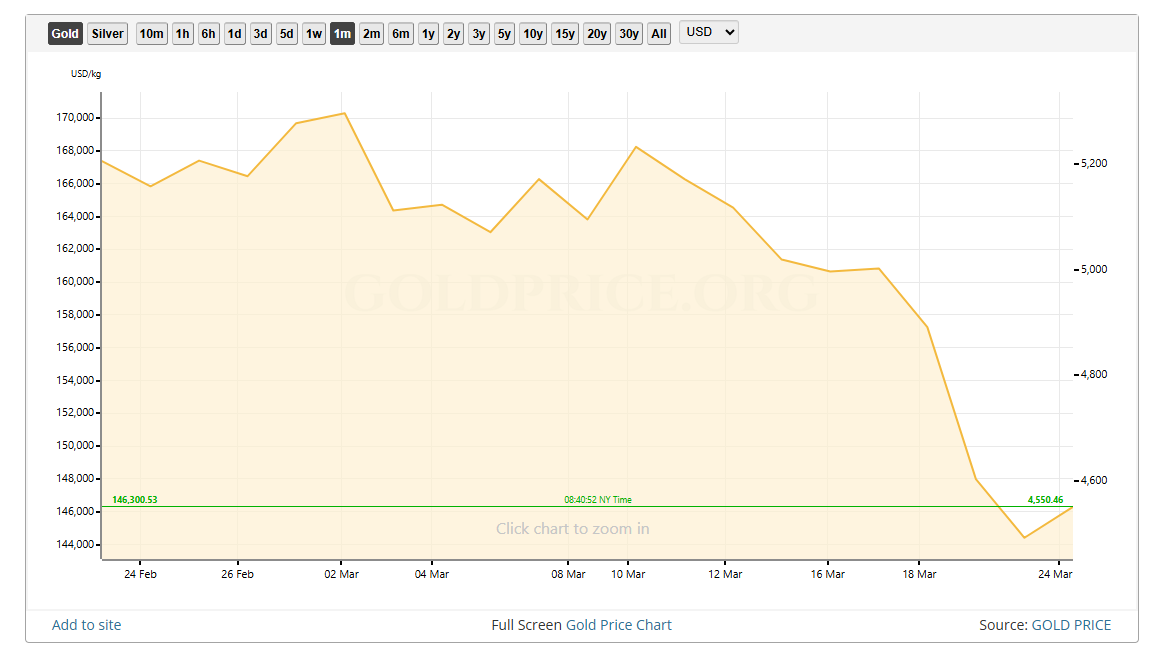Select the 5y time range

point(504,34)
